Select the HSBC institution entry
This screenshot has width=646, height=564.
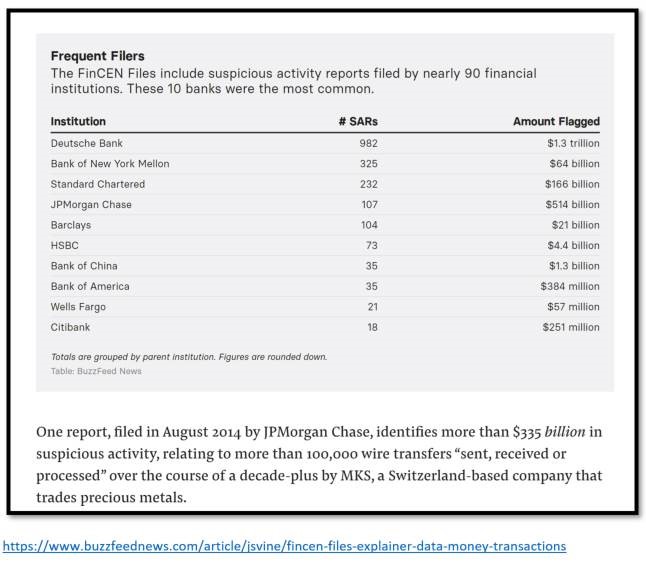[65, 245]
